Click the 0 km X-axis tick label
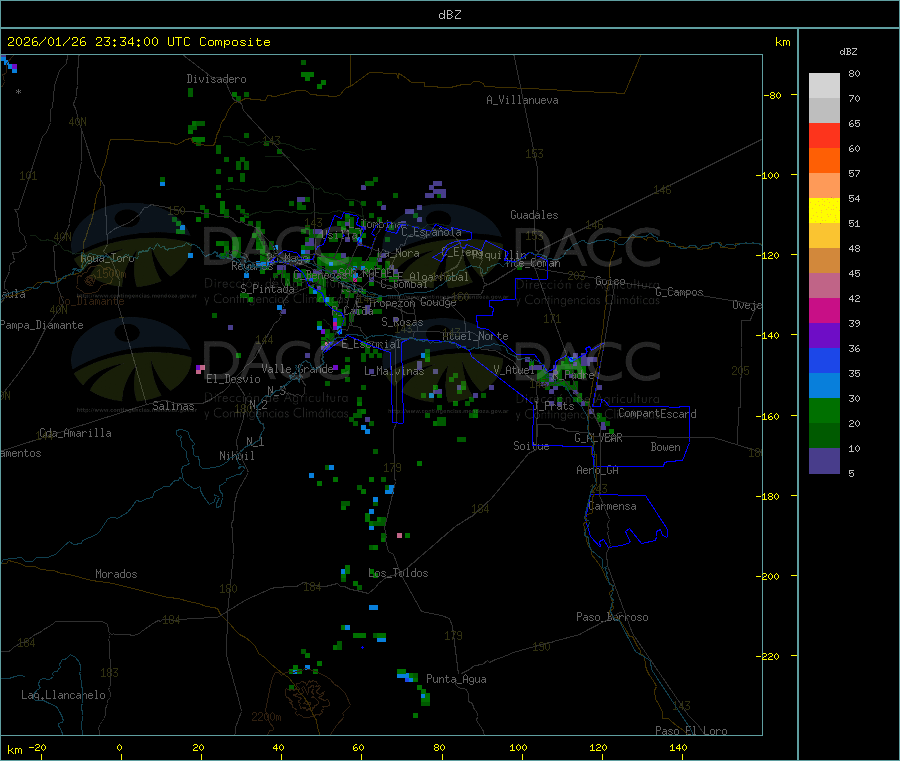The height and width of the screenshot is (761, 900). pos(119,748)
